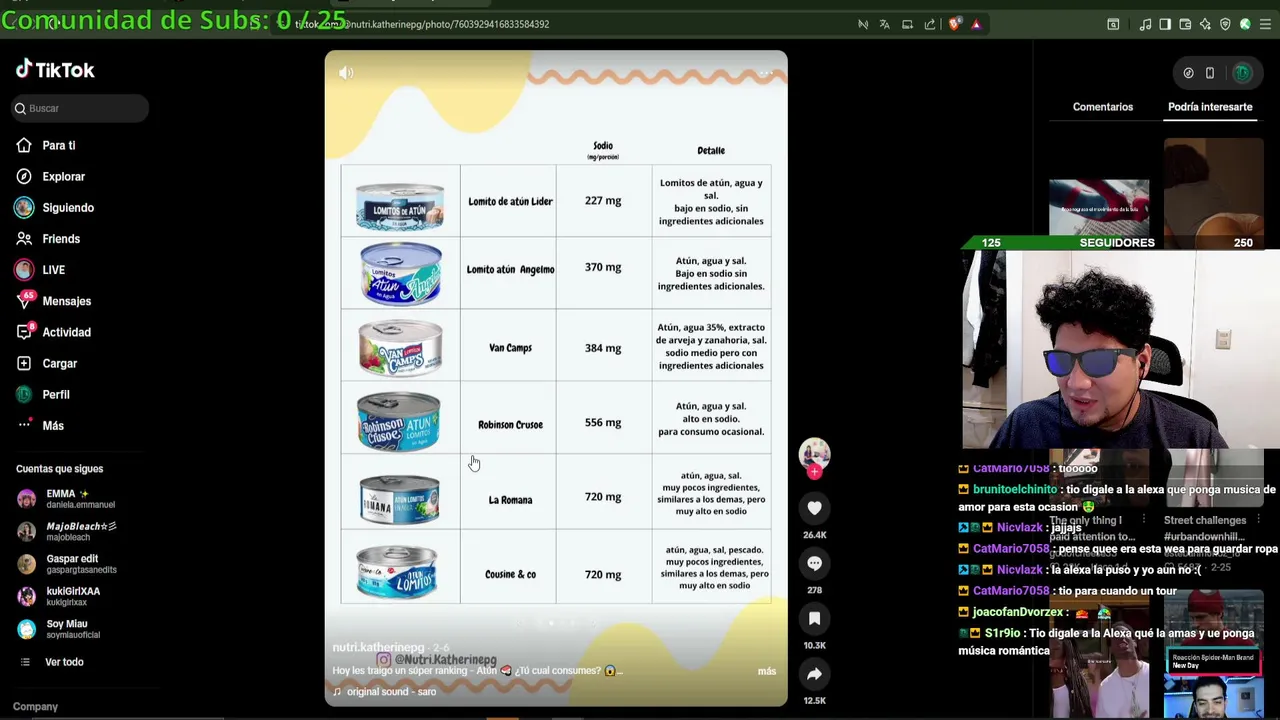Click the install app icon in address bar
Image resolution: width=1280 pixels, height=720 pixels.
click(x=907, y=24)
